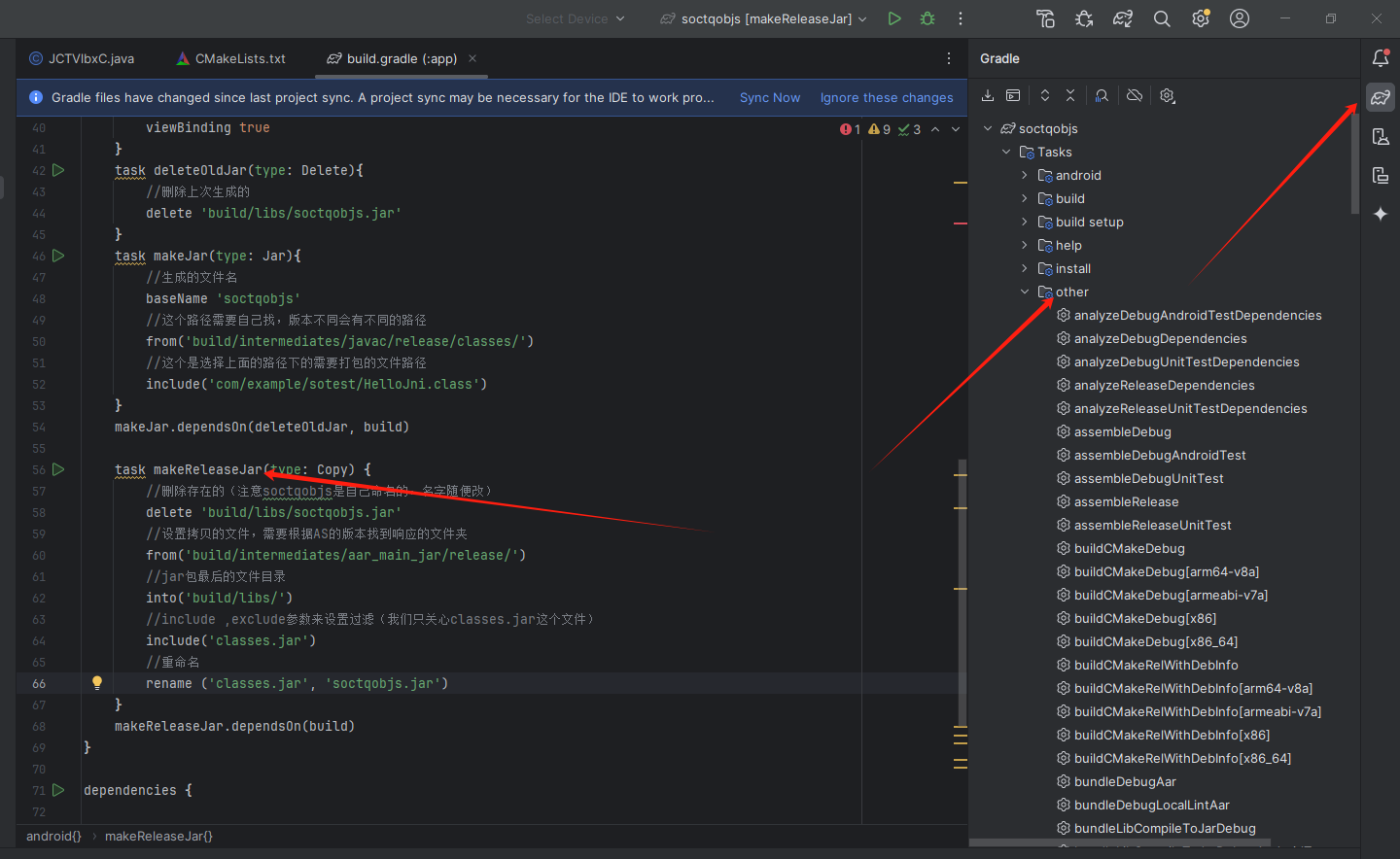
Task: Select the buildCMakeDebug[x86] task
Action: tap(1145, 618)
